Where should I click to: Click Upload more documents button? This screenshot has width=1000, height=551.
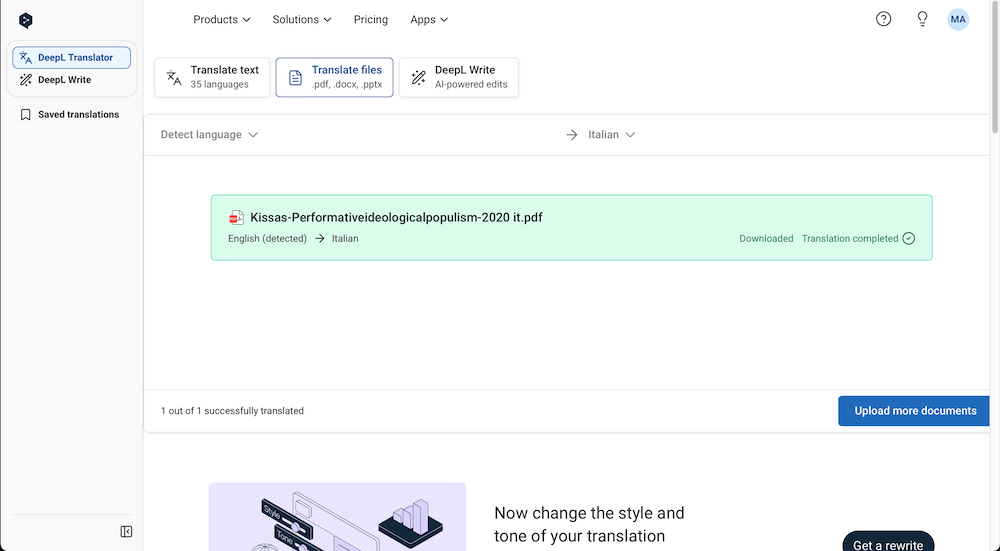tap(915, 411)
